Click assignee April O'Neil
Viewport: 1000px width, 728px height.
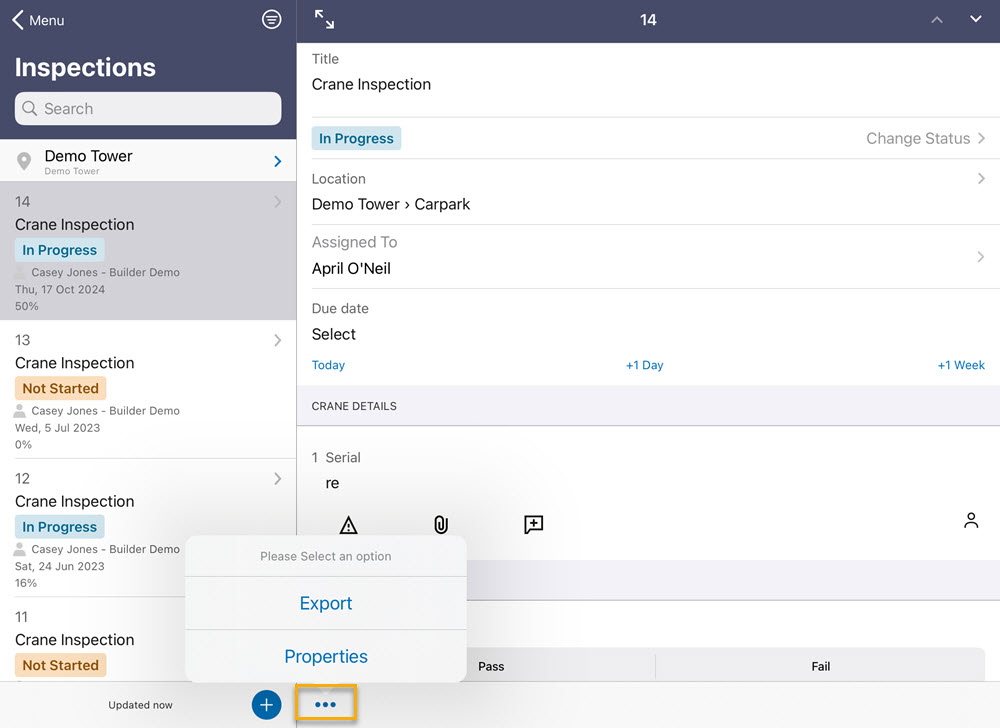coord(351,268)
